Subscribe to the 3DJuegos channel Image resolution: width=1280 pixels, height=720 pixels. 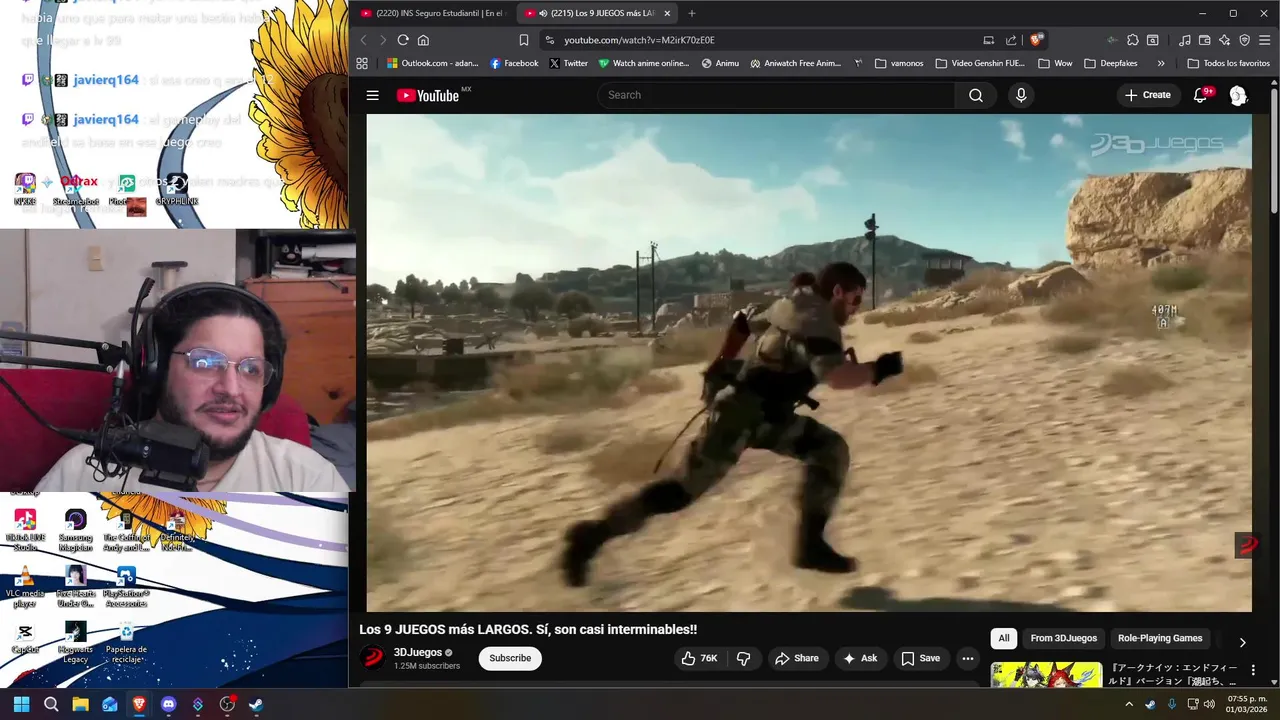point(510,658)
